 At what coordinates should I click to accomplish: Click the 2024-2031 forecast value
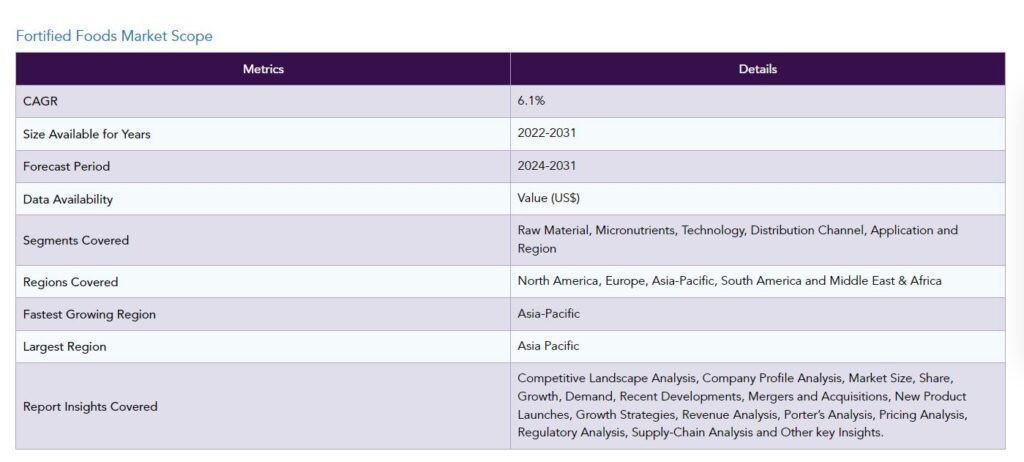[x=546, y=166]
